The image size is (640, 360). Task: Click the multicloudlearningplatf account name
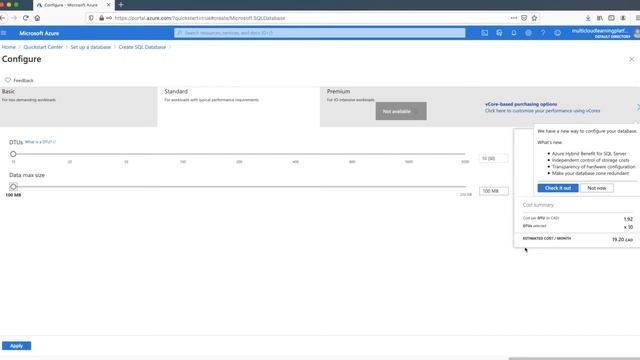[x=600, y=31]
